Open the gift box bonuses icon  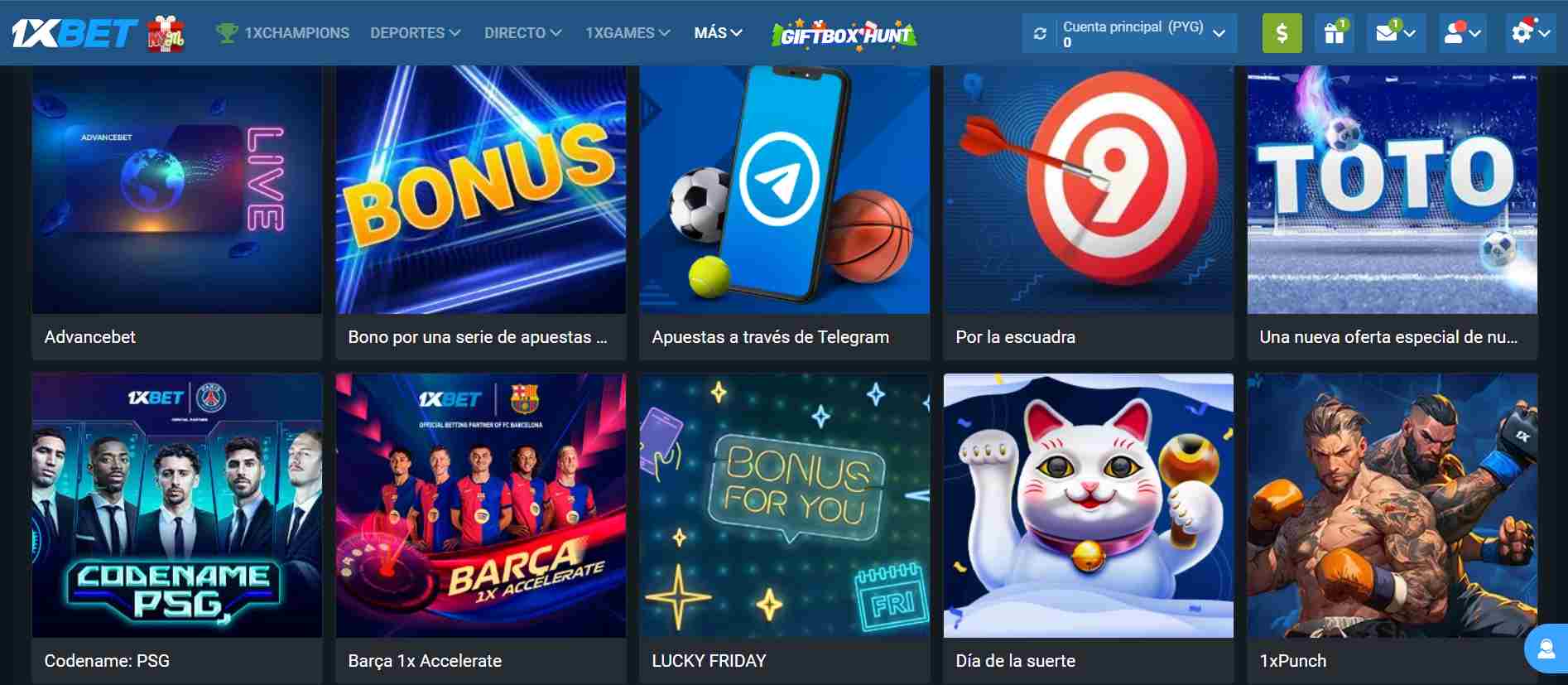[1334, 33]
